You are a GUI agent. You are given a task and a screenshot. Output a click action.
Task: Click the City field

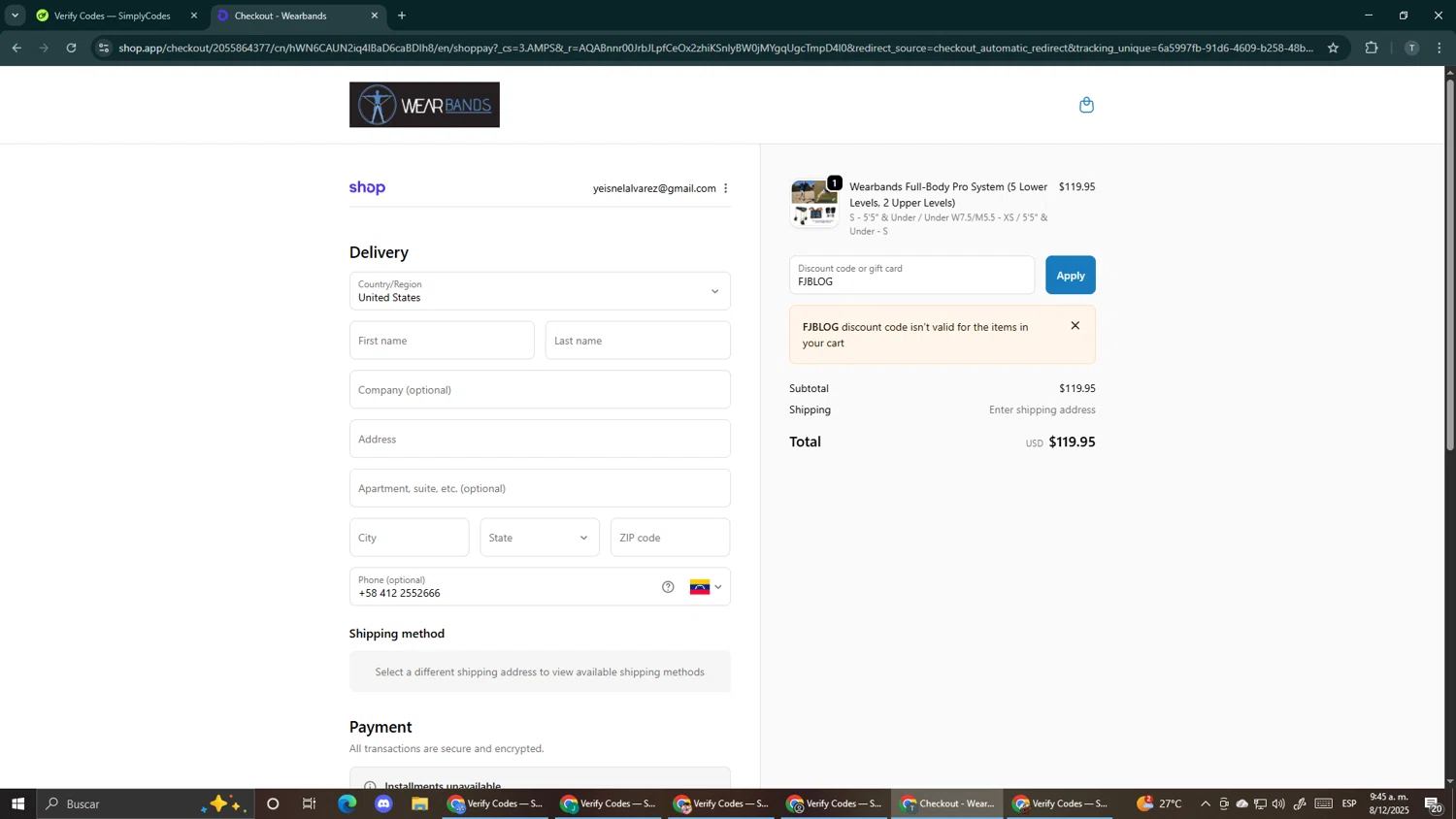(409, 538)
